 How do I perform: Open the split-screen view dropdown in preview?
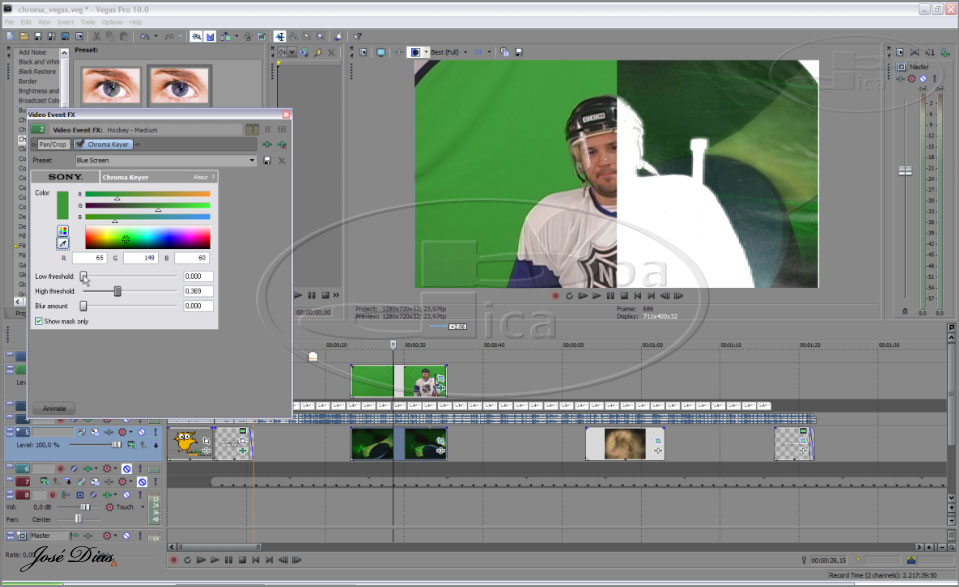(x=426, y=53)
